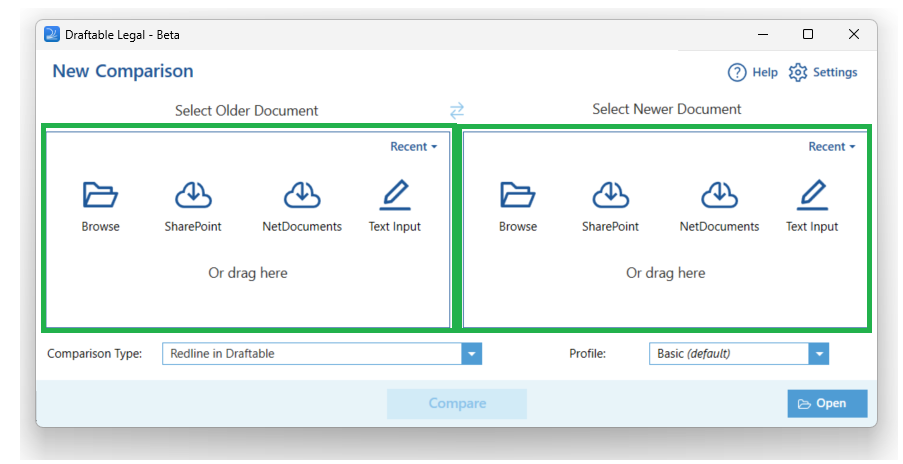Open the Comparison Type dropdown arrow
This screenshot has height=464, width=903.
(x=472, y=353)
